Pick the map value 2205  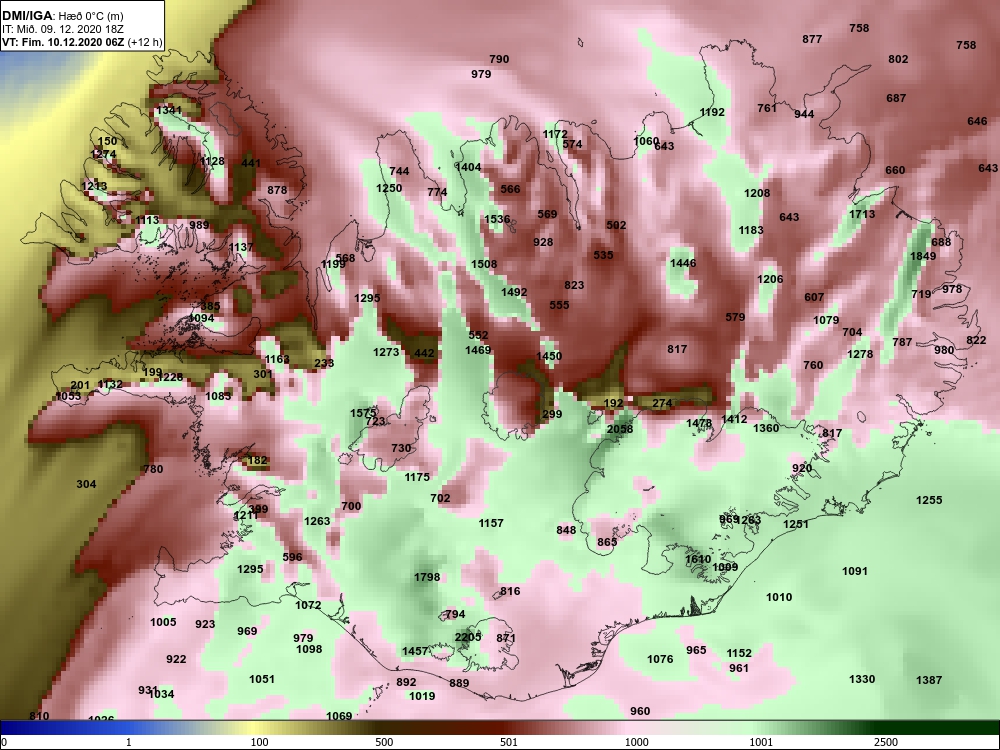467,638
